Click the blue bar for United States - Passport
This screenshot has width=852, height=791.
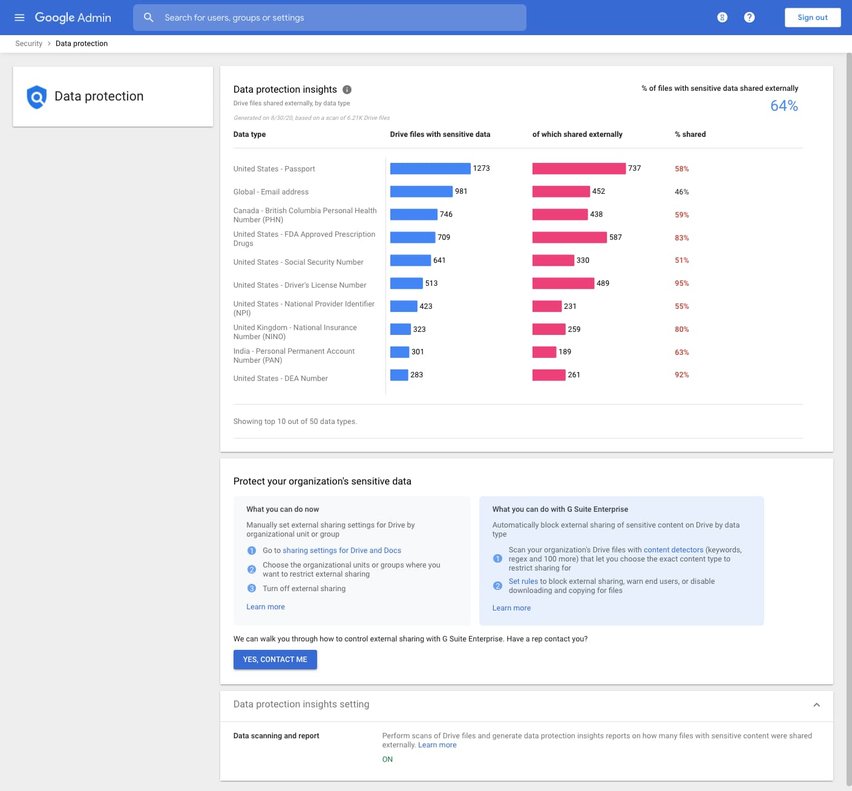pyautogui.click(x=430, y=168)
